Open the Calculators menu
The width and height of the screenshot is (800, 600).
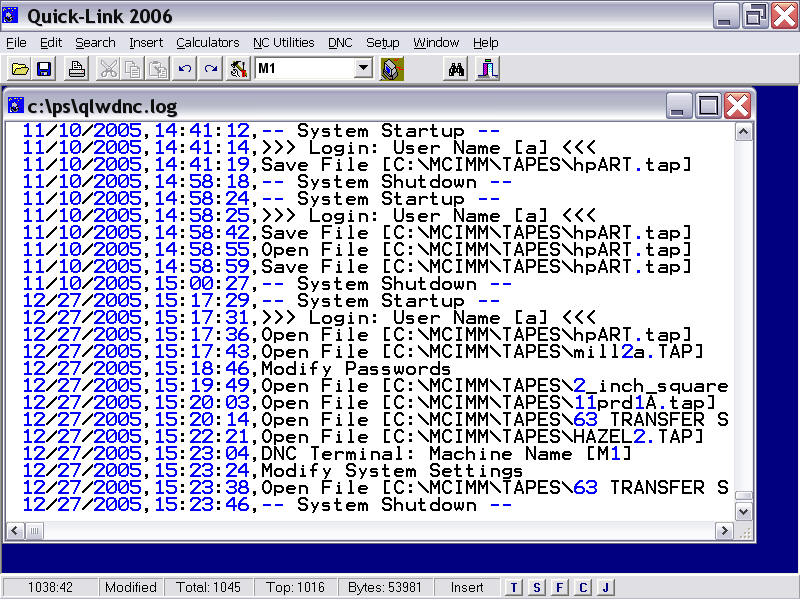pyautogui.click(x=208, y=43)
